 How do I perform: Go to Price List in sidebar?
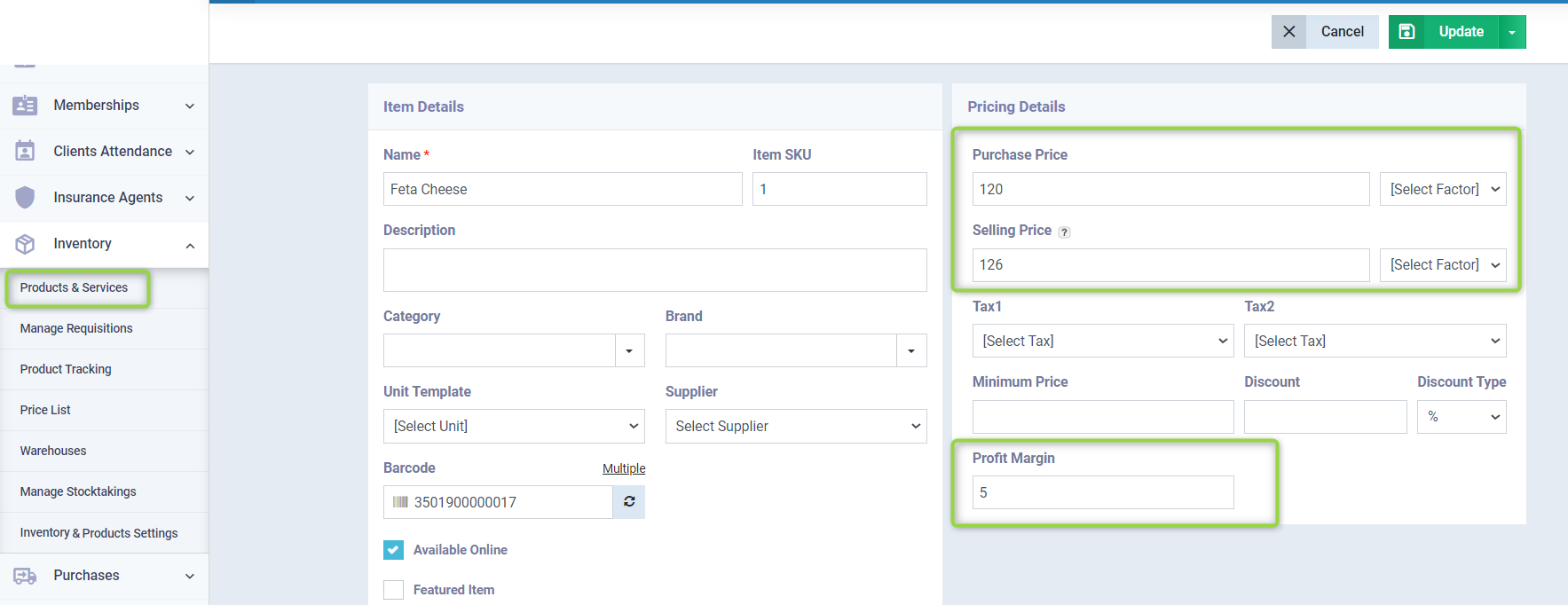45,410
